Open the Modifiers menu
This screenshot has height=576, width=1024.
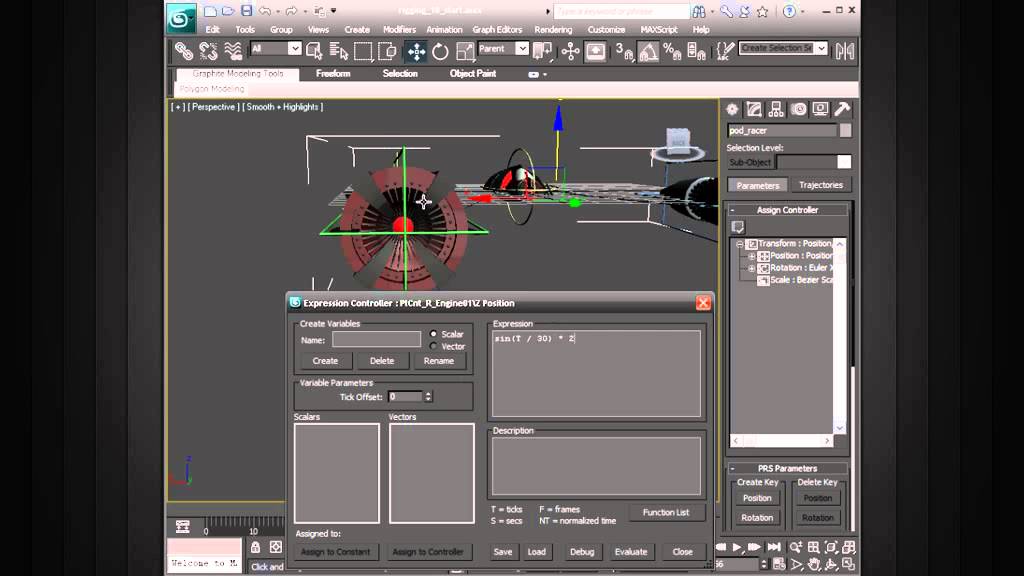coord(399,29)
